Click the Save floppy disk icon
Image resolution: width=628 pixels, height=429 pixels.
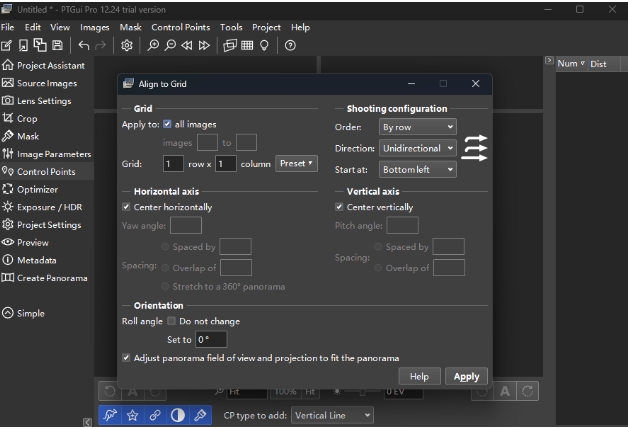tap(58, 45)
